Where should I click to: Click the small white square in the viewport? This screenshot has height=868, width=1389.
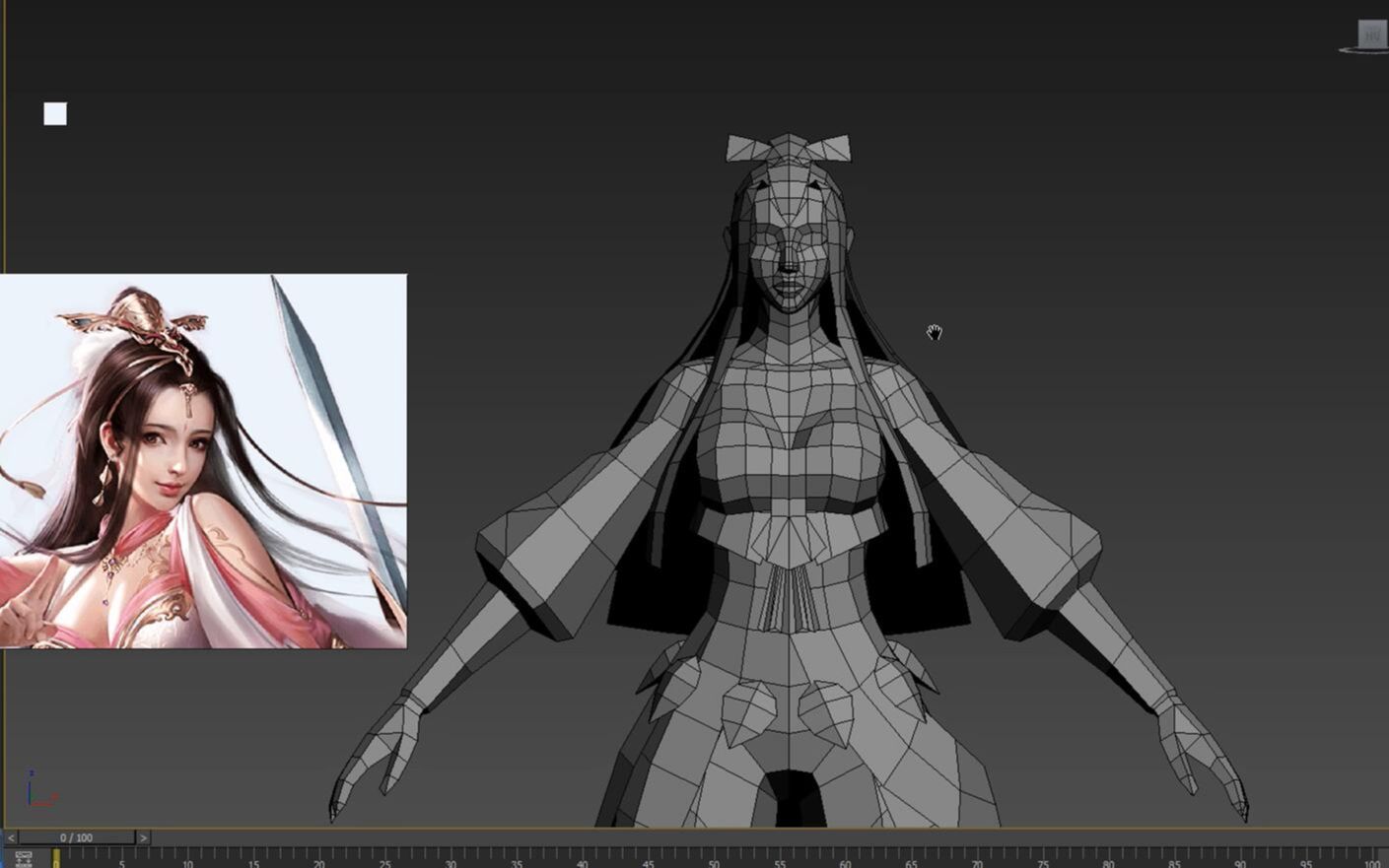(55, 114)
